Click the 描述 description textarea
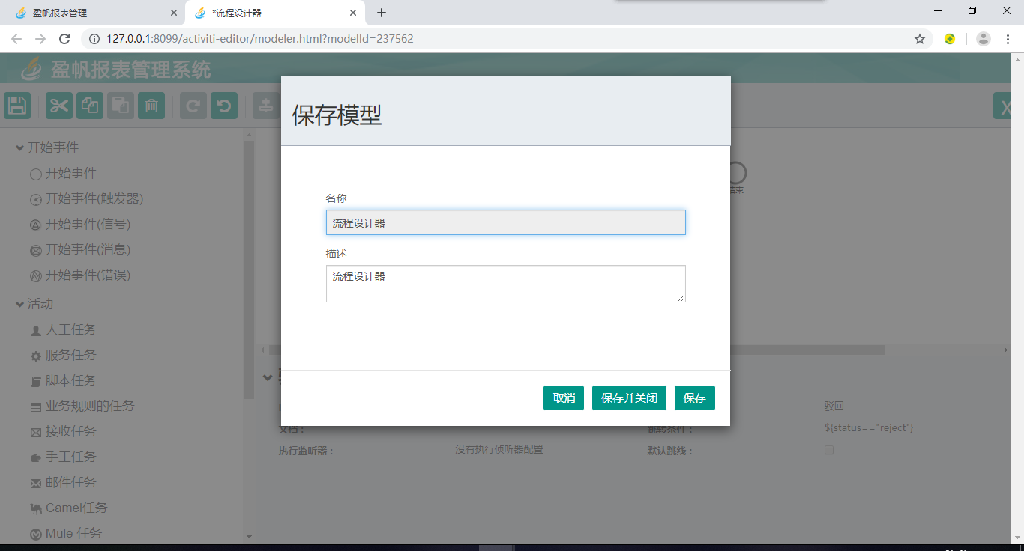The image size is (1024, 551). [x=505, y=283]
